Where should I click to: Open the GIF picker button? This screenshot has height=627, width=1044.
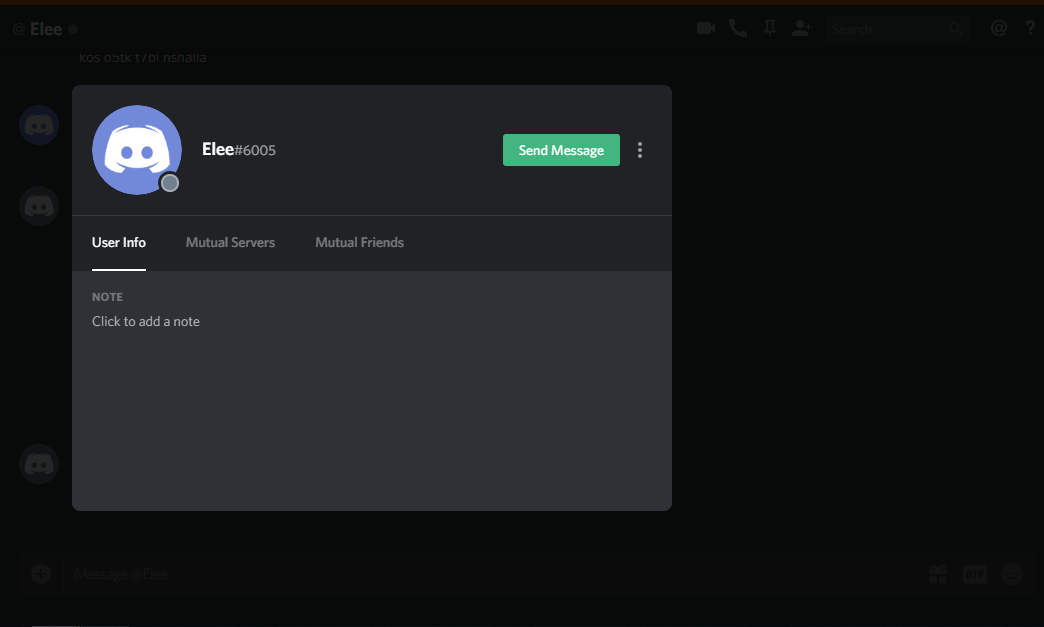click(x=975, y=574)
